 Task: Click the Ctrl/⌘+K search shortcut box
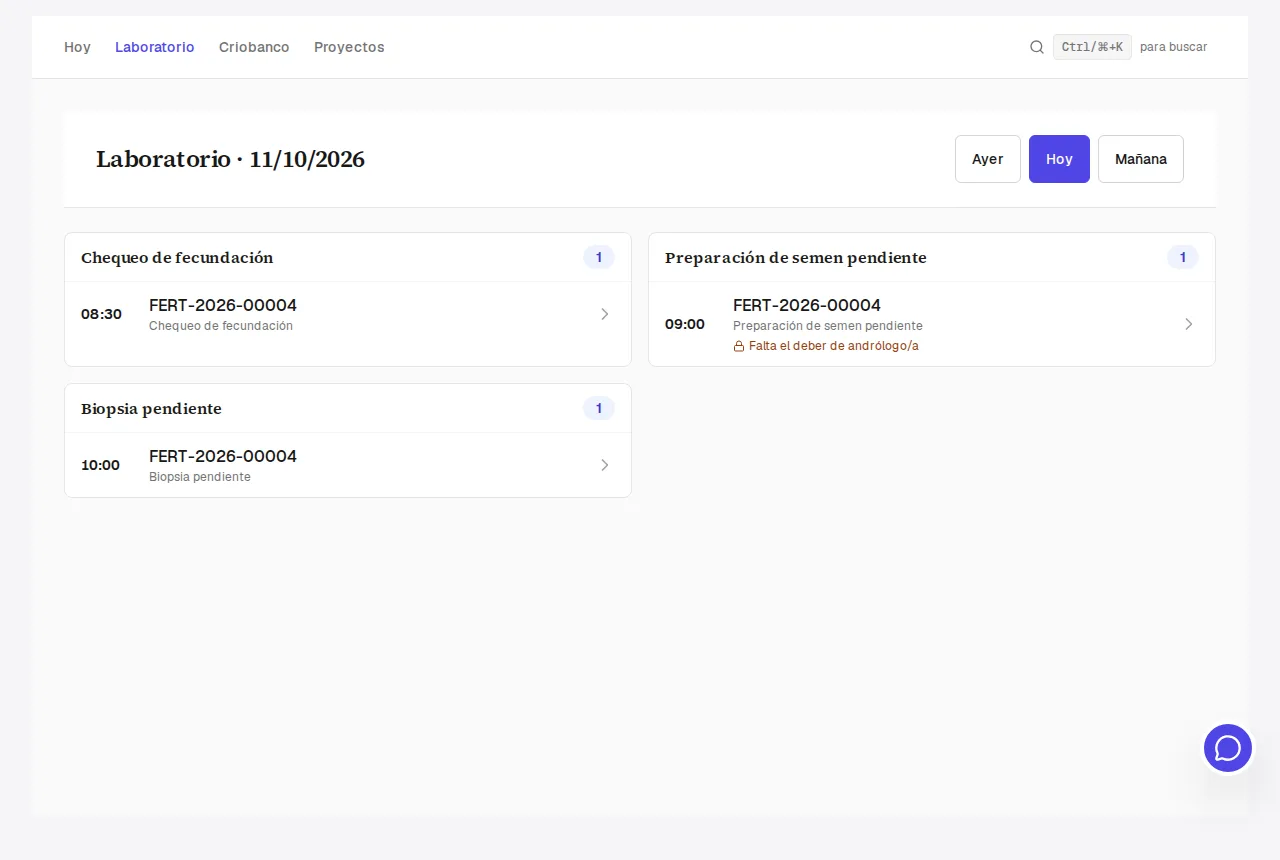[1092, 47]
